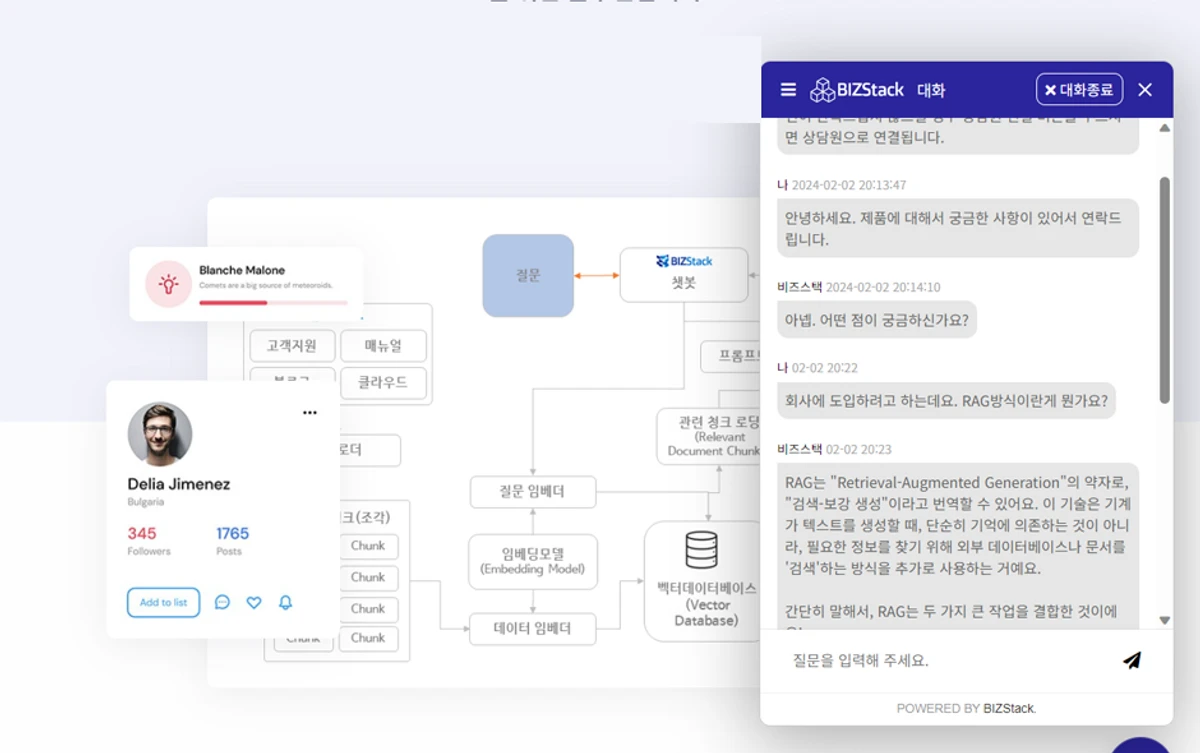Click the 대화종료 button

pyautogui.click(x=1079, y=89)
